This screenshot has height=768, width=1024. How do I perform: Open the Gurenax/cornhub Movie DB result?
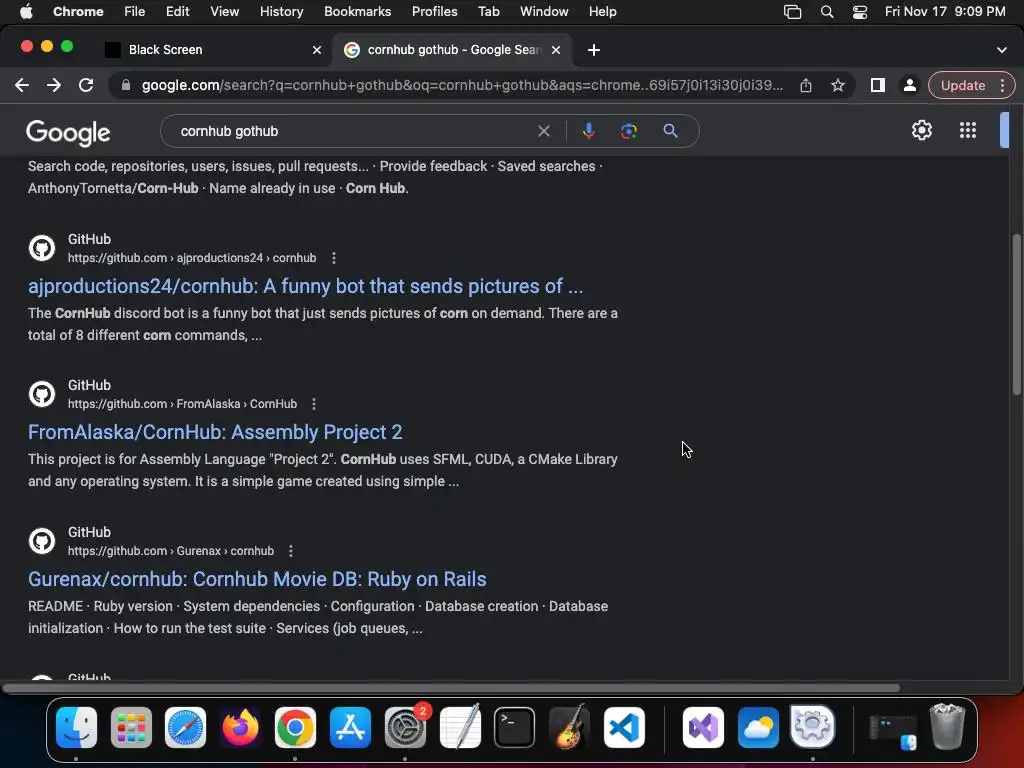(x=257, y=579)
